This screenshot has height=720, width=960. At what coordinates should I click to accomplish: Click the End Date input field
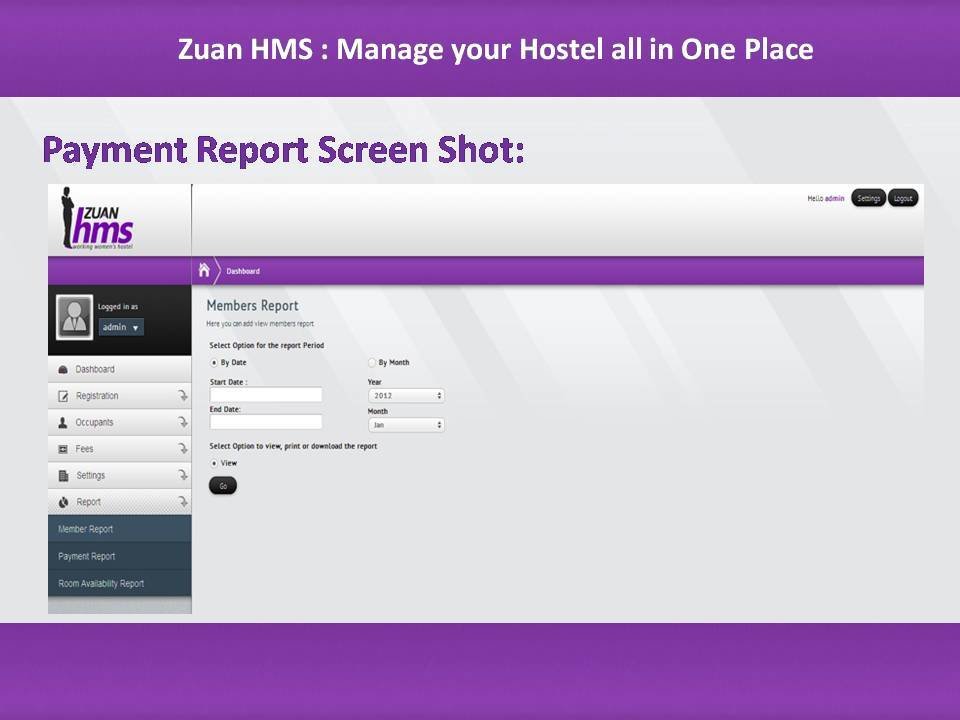(x=266, y=422)
